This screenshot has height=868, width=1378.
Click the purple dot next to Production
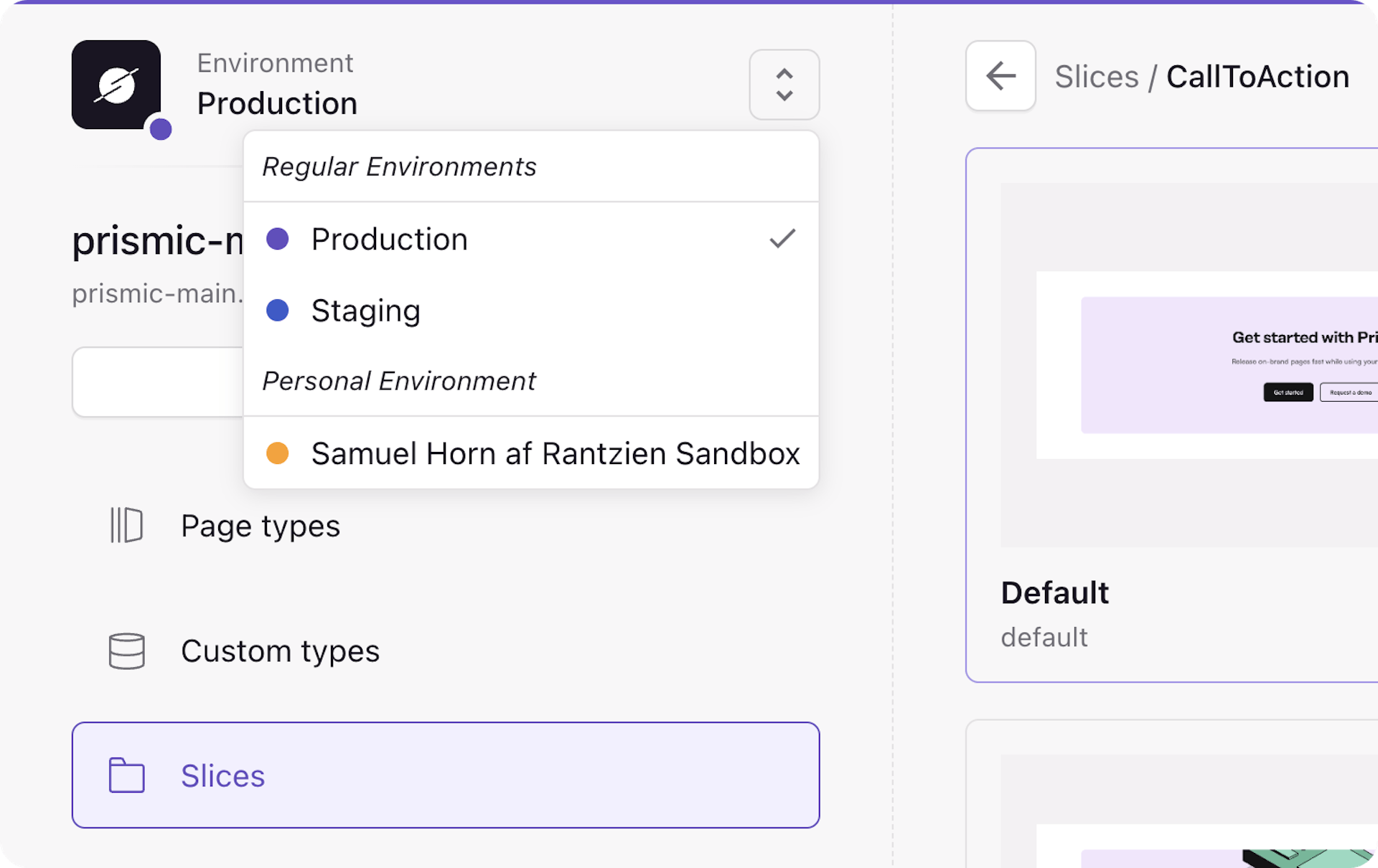click(x=278, y=239)
